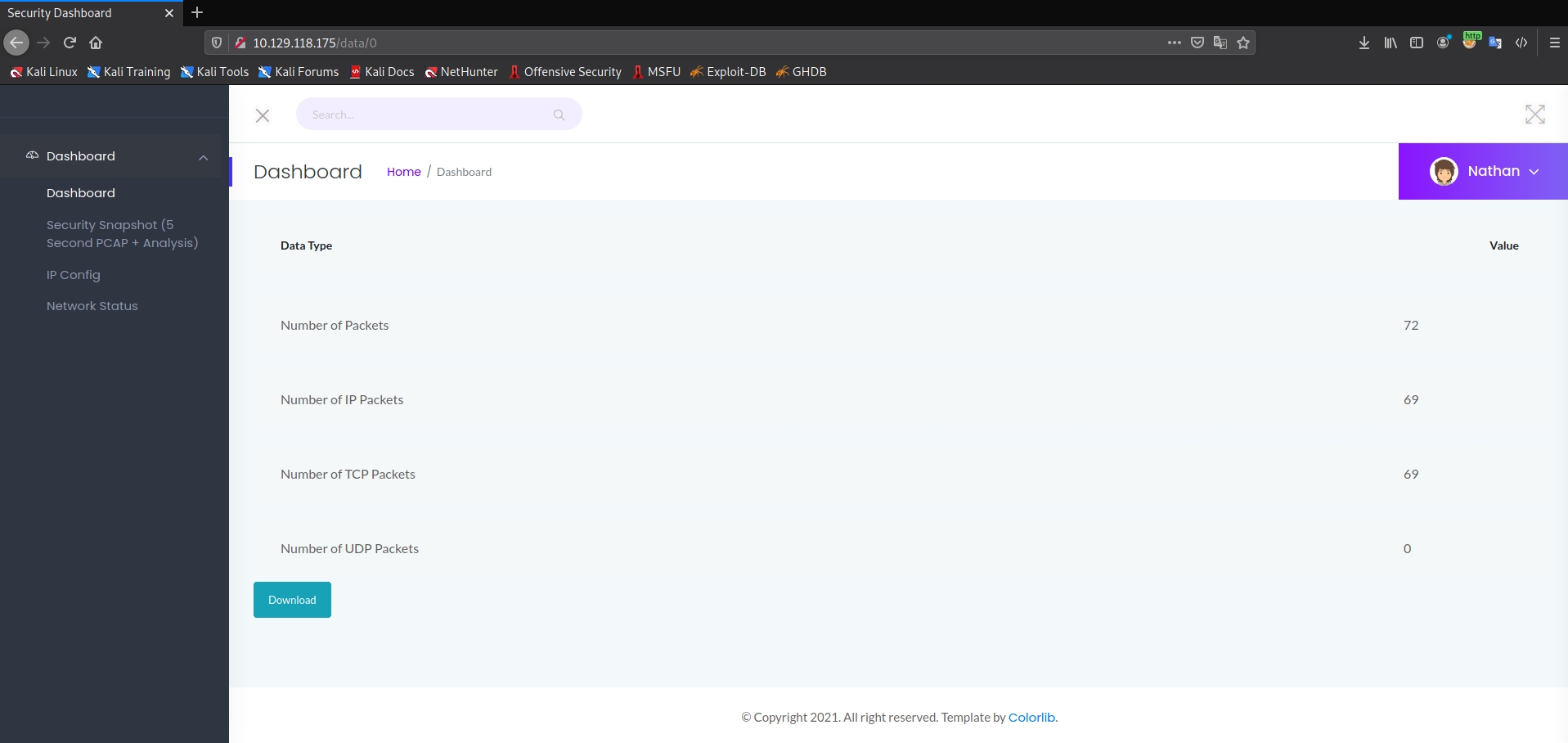Screen dimensions: 1568x743
Task: Bookmark this page with star icon
Action: tap(1243, 43)
